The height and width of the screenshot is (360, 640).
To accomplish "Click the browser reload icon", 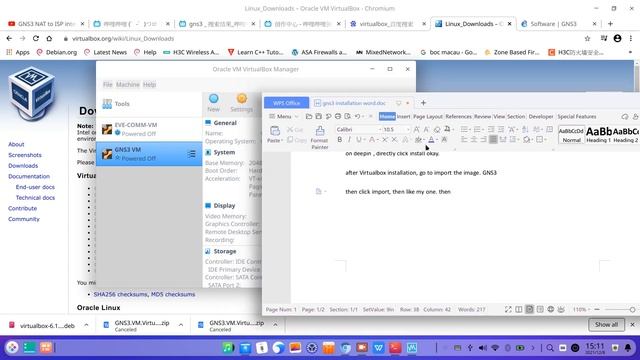I will [x=36, y=38].
